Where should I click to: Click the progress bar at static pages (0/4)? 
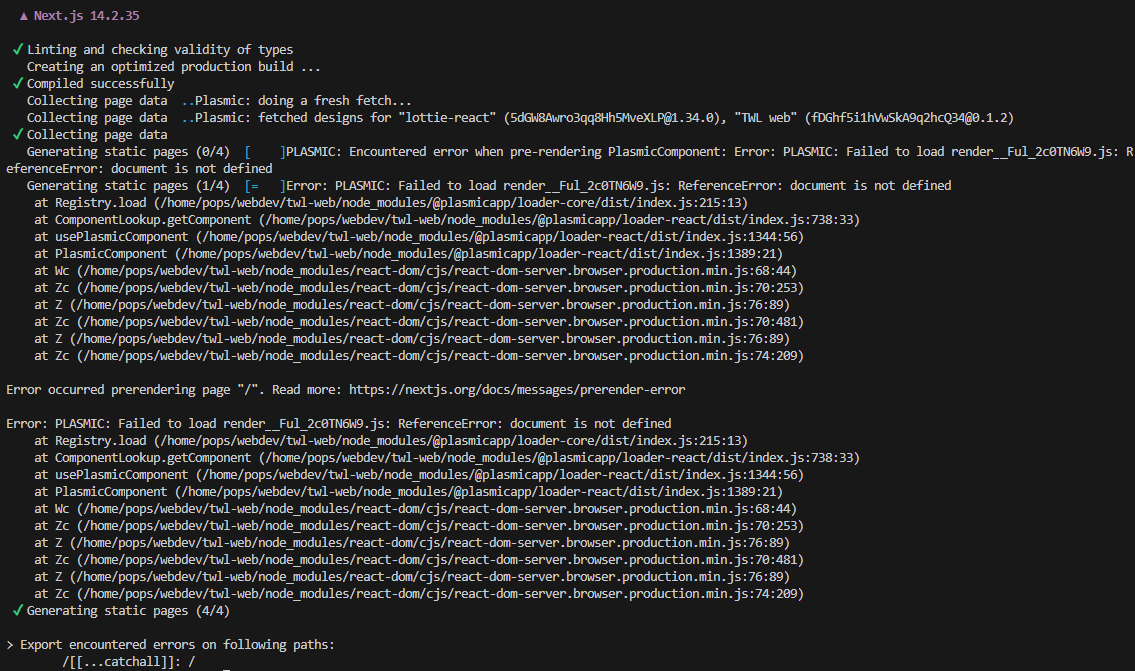(x=265, y=152)
